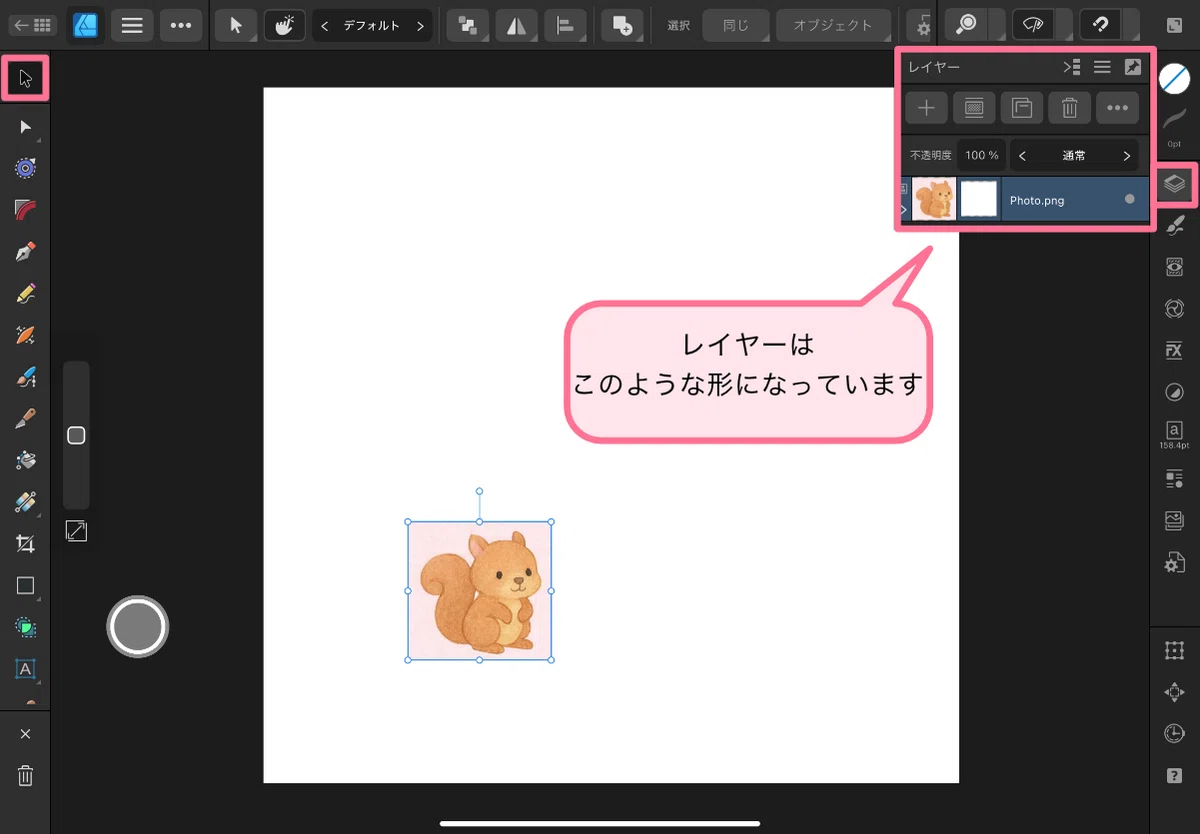
Task: Toggle the snapping magnet
Action: (1100, 25)
